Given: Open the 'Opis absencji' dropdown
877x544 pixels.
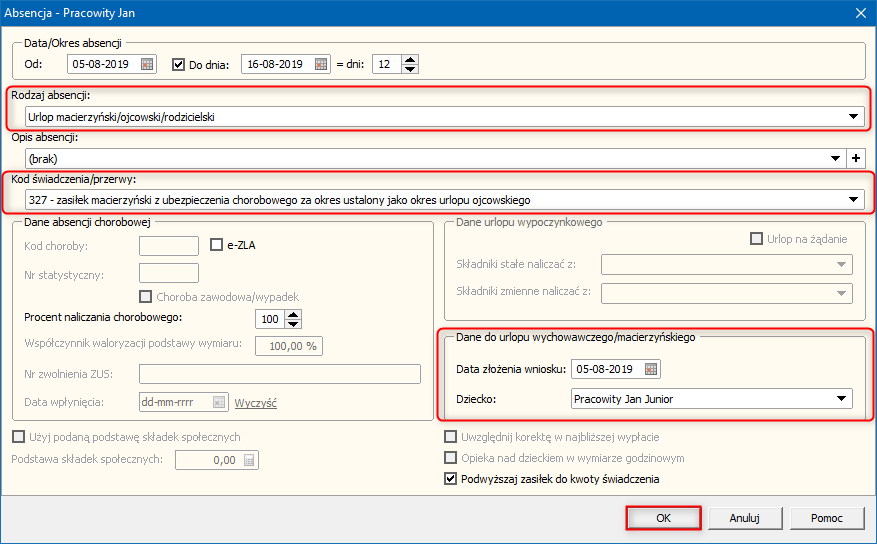Looking at the screenshot, I should coord(836,158).
